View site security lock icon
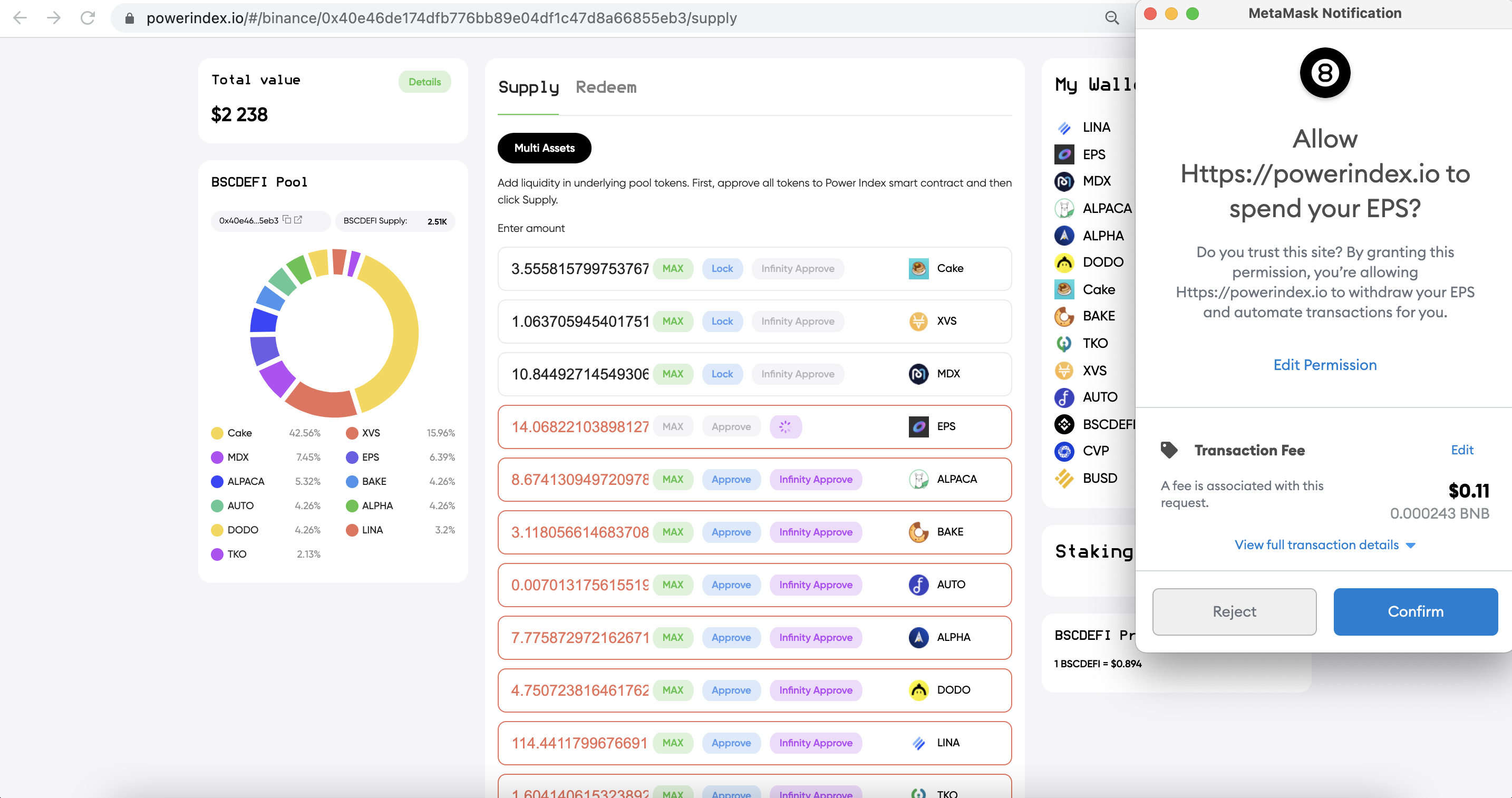 (x=130, y=18)
